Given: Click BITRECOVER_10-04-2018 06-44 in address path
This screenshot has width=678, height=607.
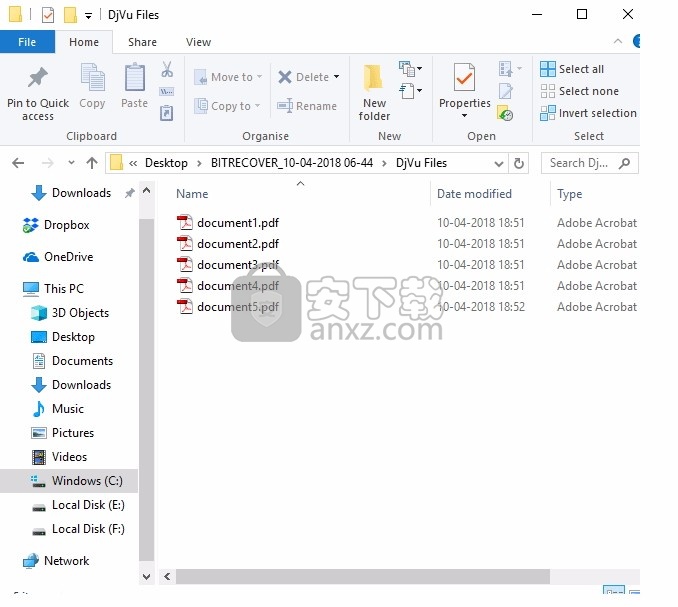Looking at the screenshot, I should [x=292, y=163].
